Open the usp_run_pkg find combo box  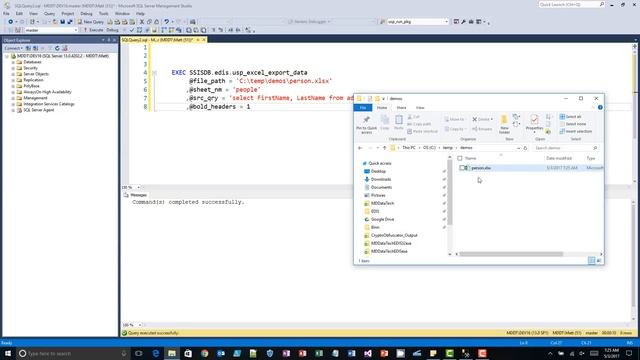pos(417,22)
